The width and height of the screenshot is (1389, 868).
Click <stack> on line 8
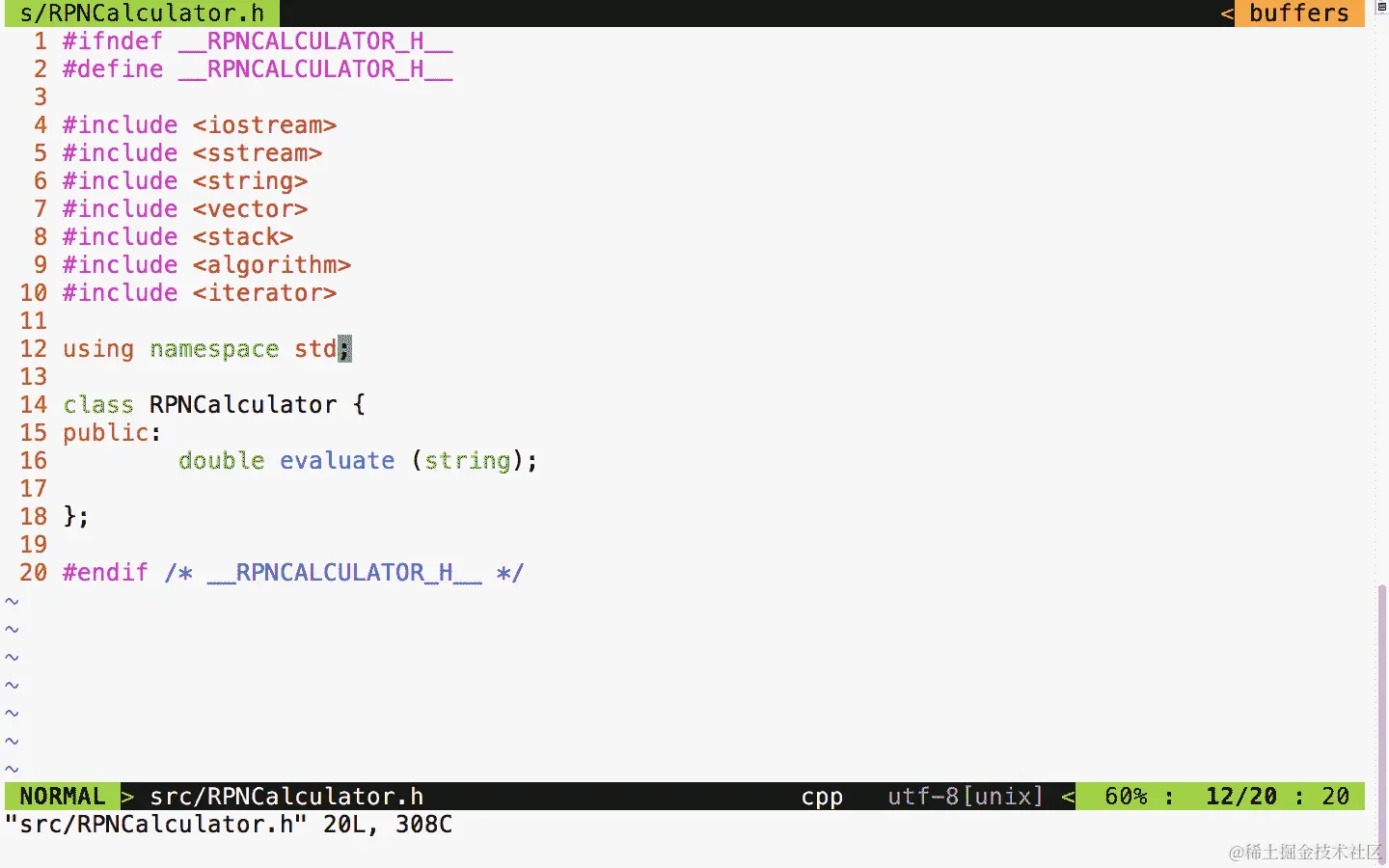[243, 237]
